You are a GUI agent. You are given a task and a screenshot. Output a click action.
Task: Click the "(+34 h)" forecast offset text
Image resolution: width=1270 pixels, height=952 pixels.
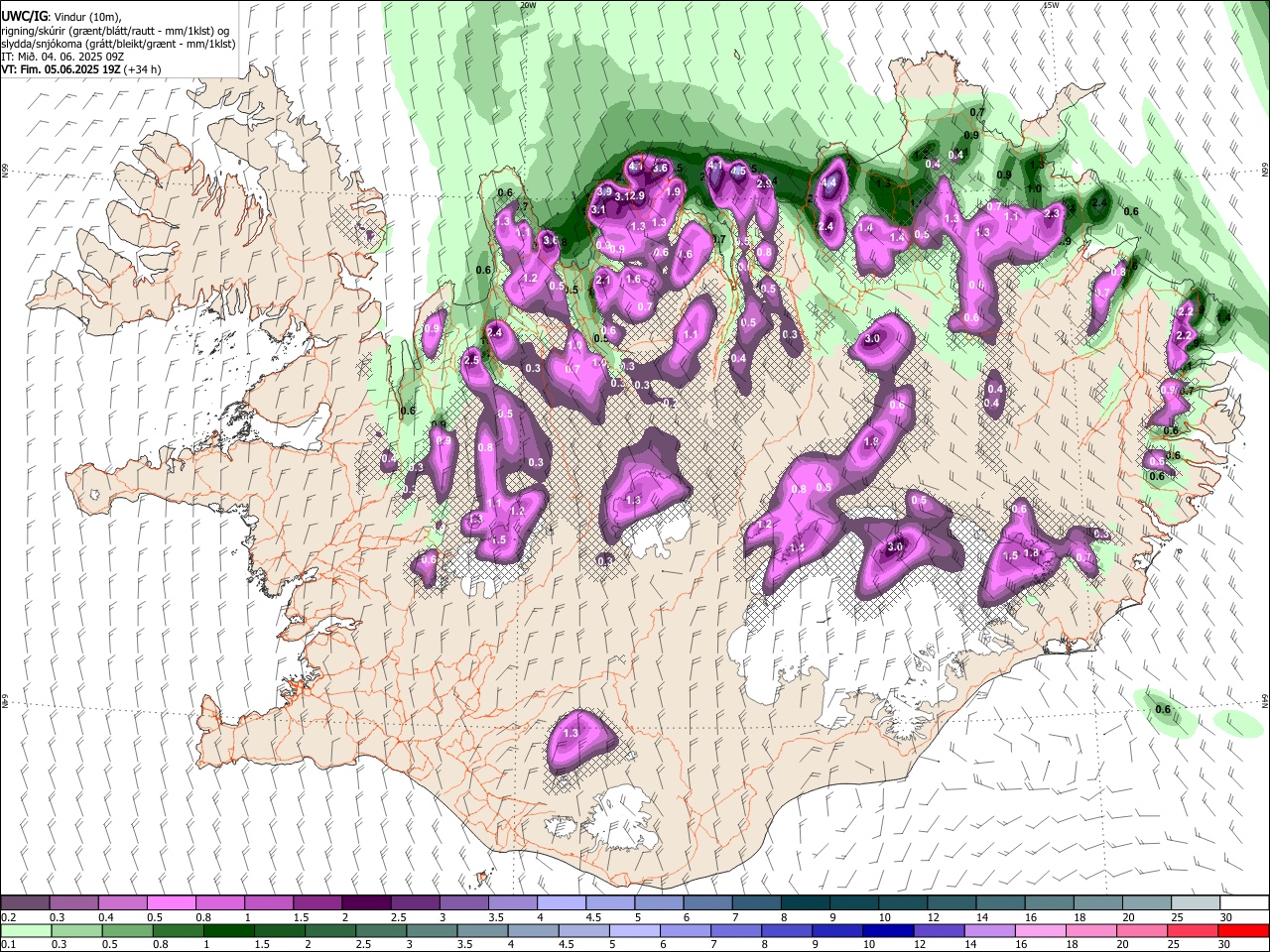[x=144, y=69]
